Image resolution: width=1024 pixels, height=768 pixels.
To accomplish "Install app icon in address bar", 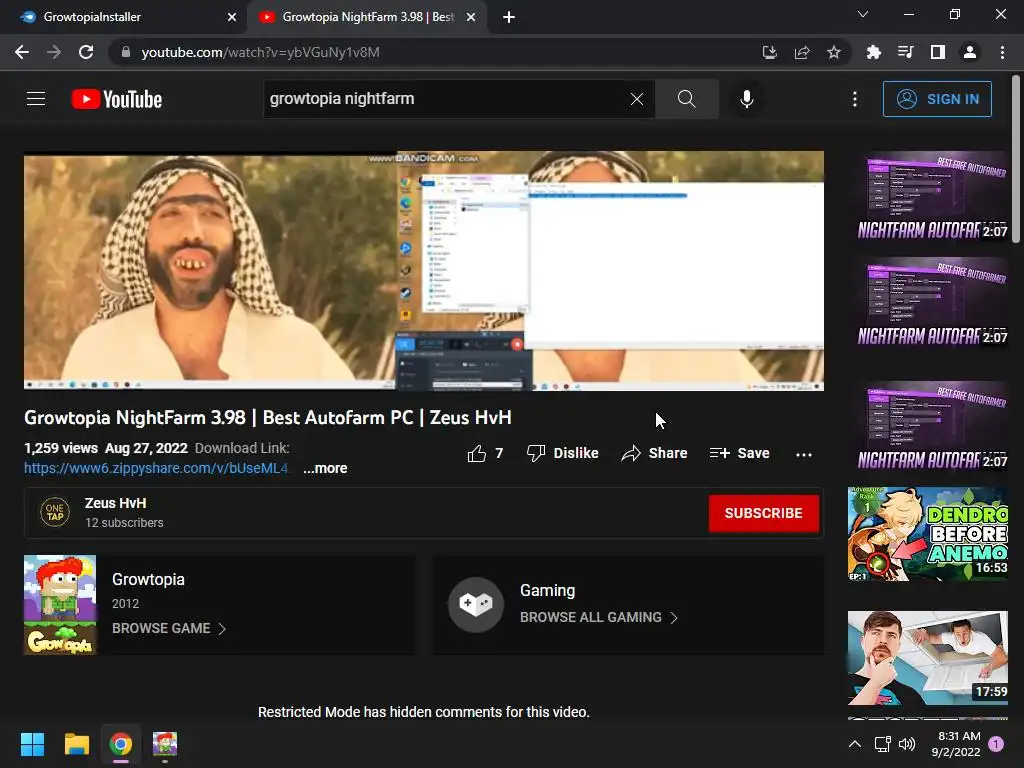I will pyautogui.click(x=770, y=52).
